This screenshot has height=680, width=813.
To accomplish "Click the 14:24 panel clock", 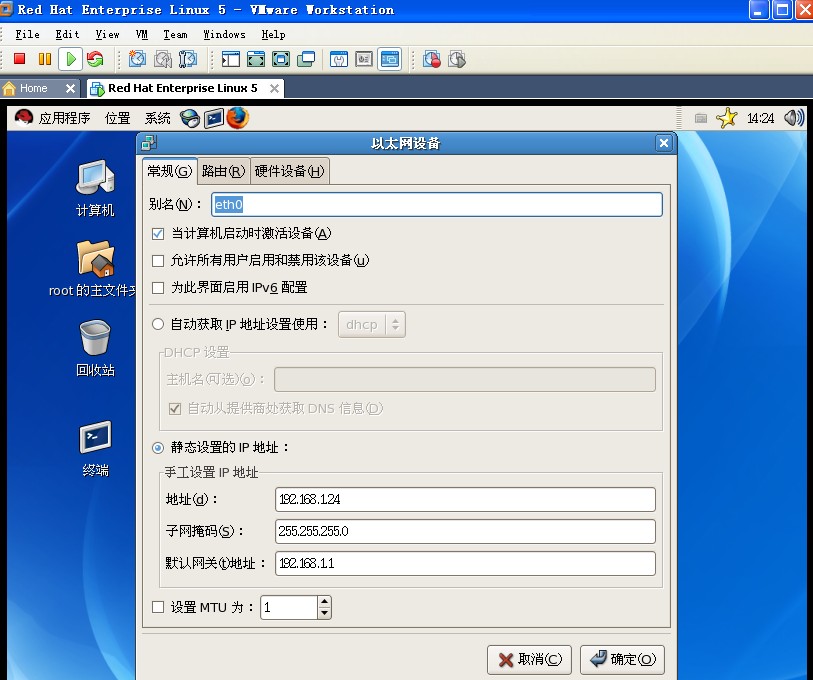I will [760, 118].
